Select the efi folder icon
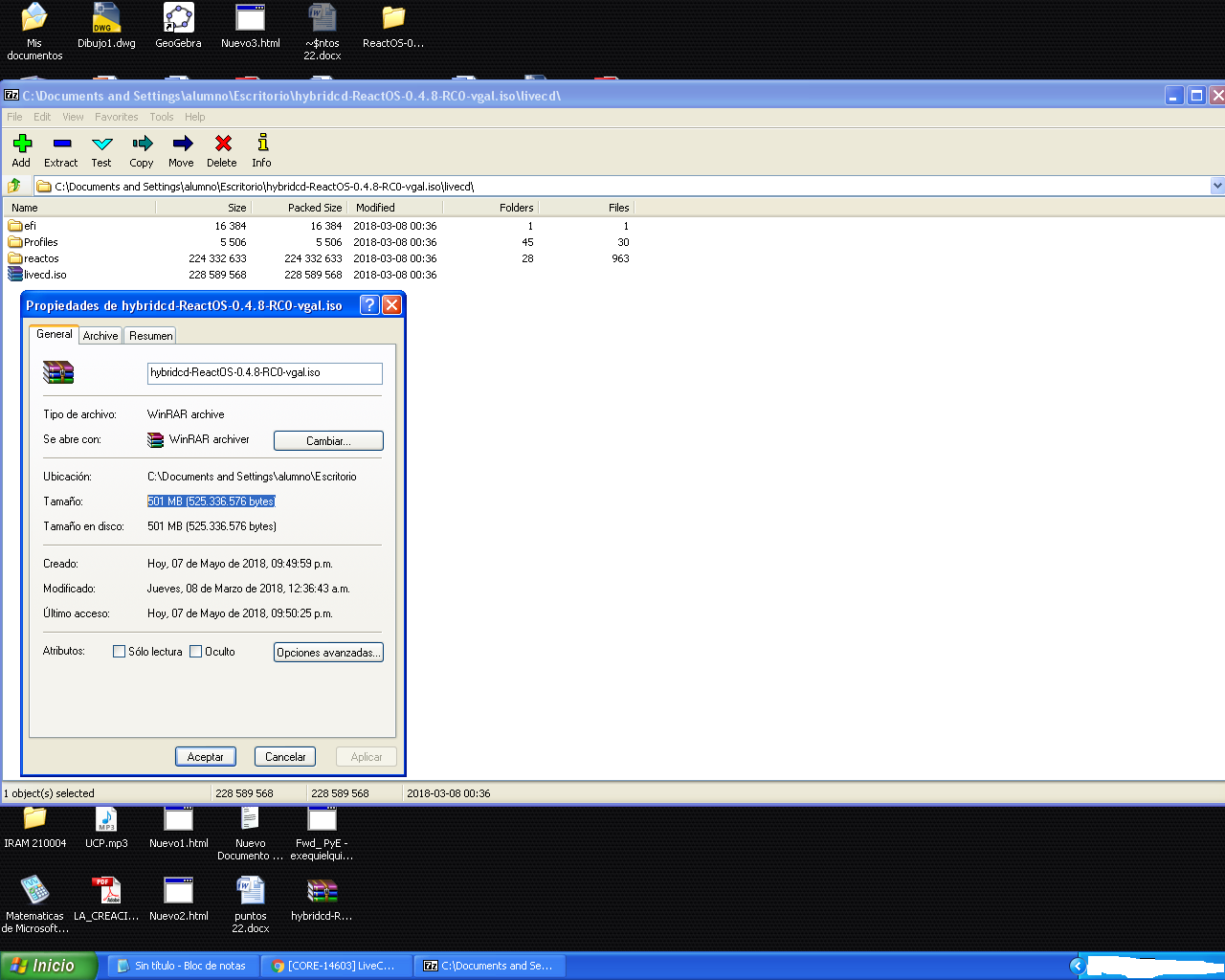 (x=15, y=226)
